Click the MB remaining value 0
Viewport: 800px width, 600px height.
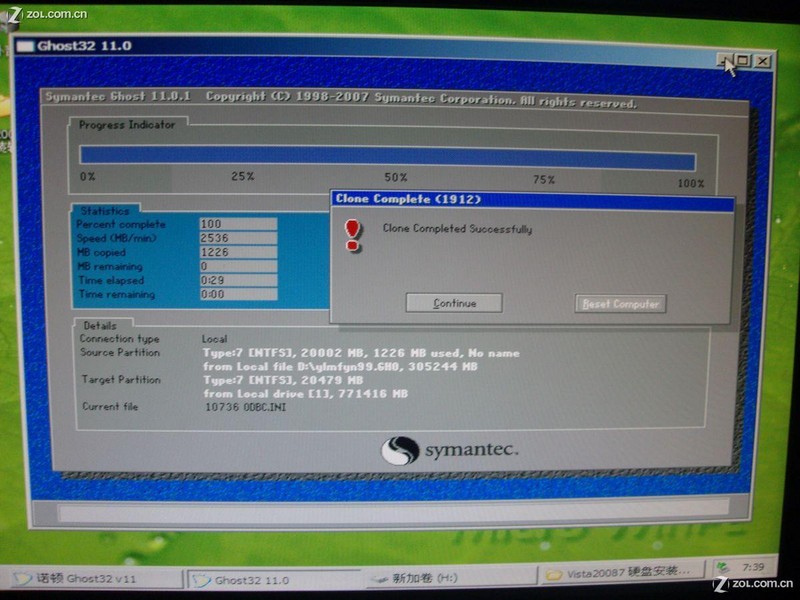(238, 266)
